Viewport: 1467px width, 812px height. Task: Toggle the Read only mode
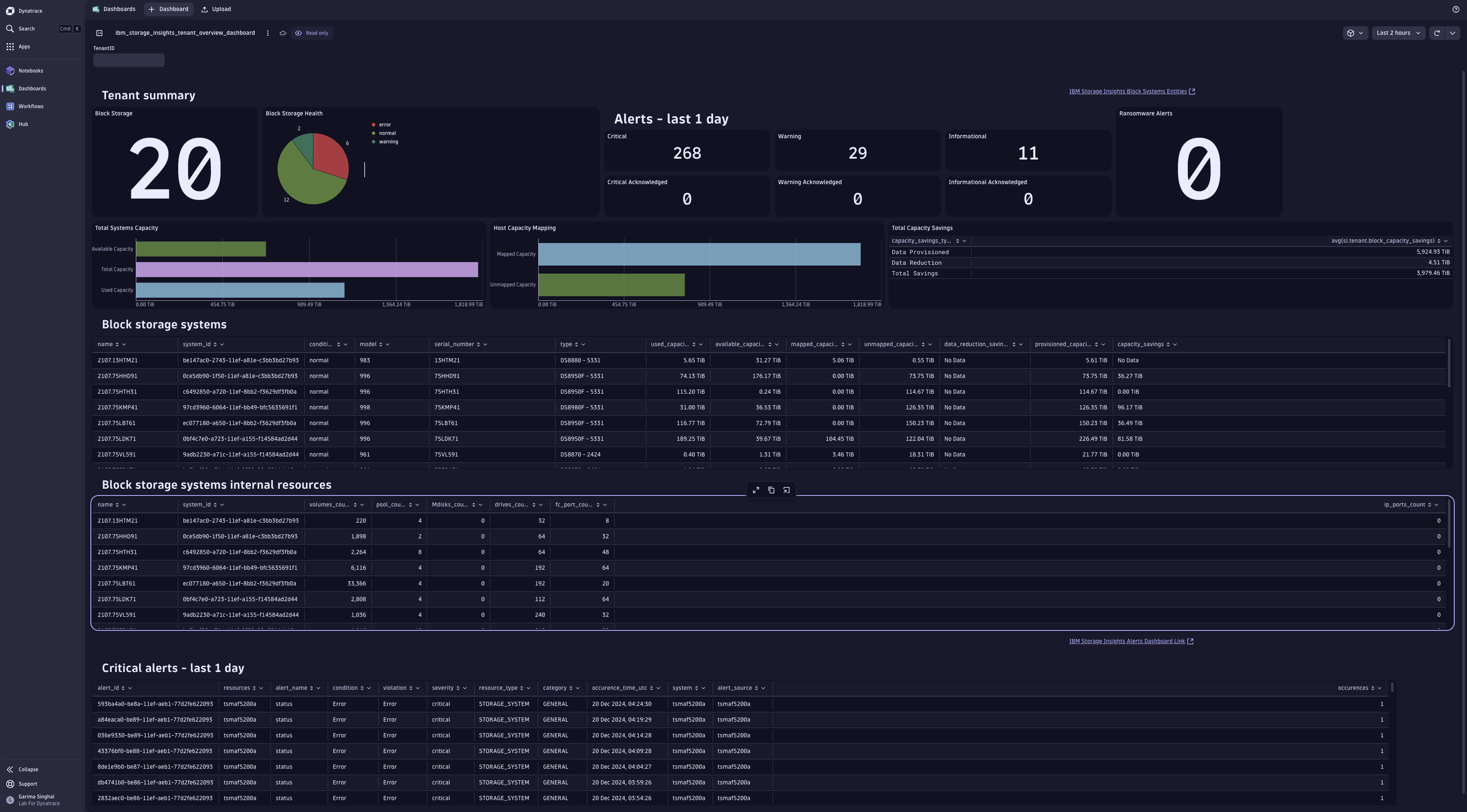(x=312, y=33)
